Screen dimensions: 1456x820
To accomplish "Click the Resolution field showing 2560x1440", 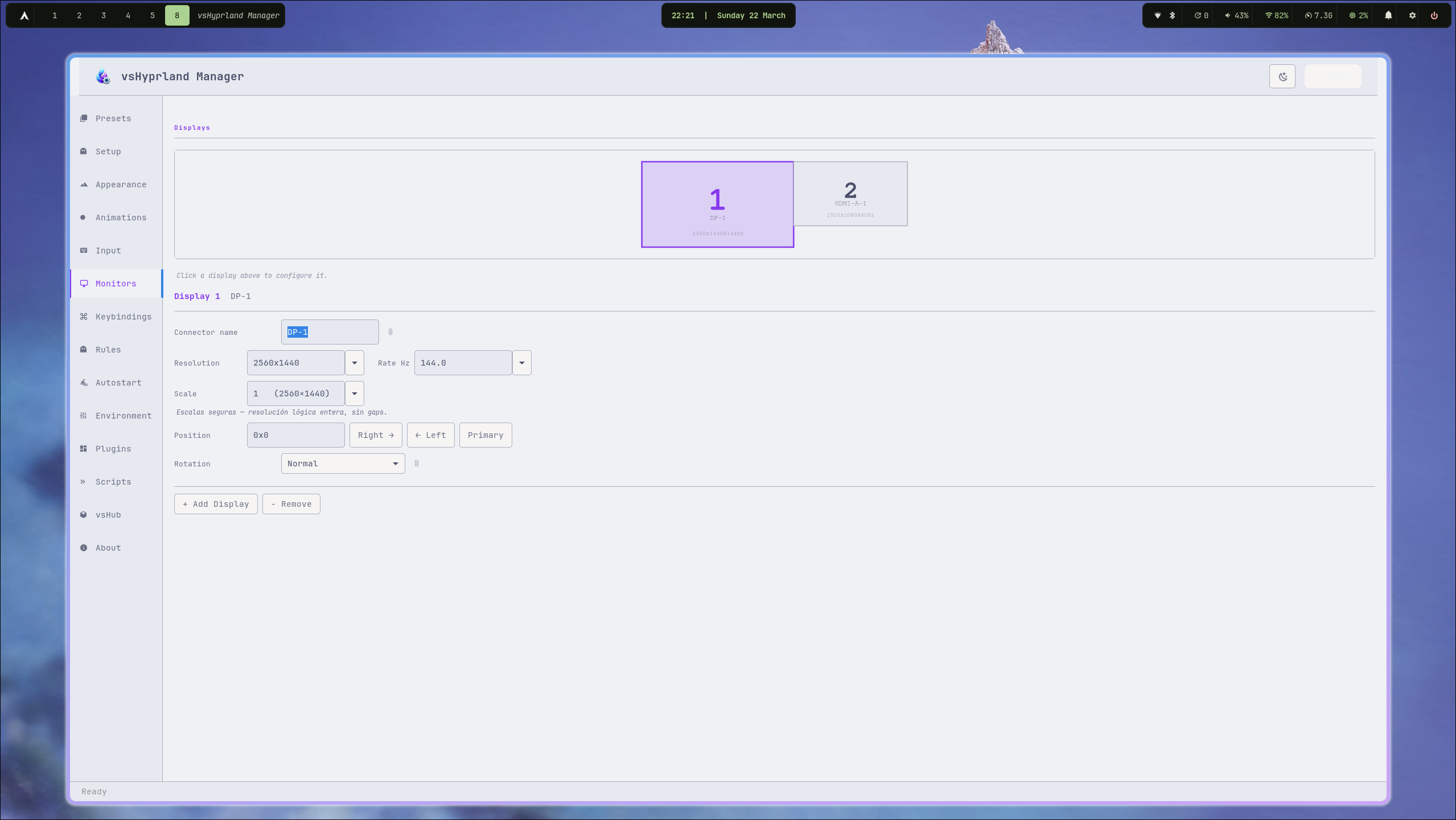I will click(x=296, y=363).
